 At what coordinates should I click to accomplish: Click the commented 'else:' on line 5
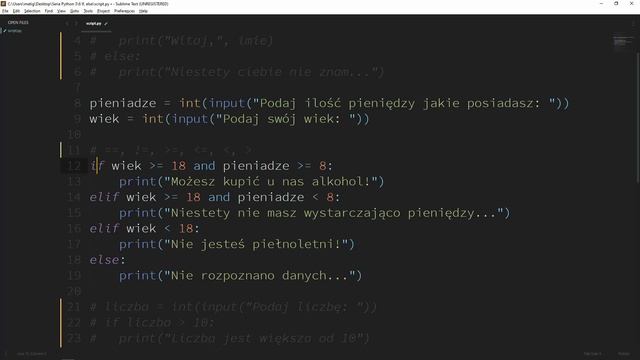(x=122, y=56)
